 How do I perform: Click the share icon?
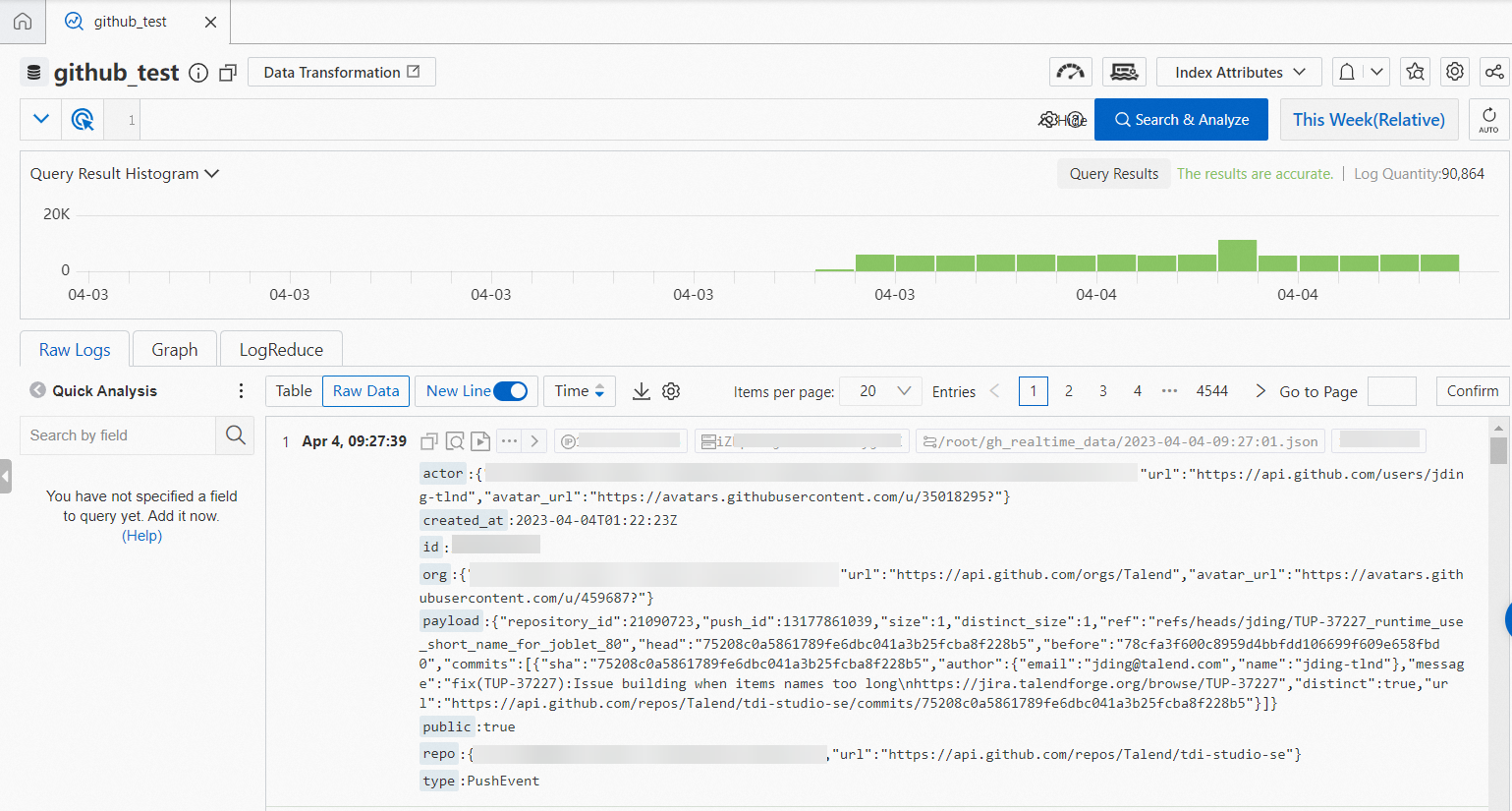(x=1494, y=72)
